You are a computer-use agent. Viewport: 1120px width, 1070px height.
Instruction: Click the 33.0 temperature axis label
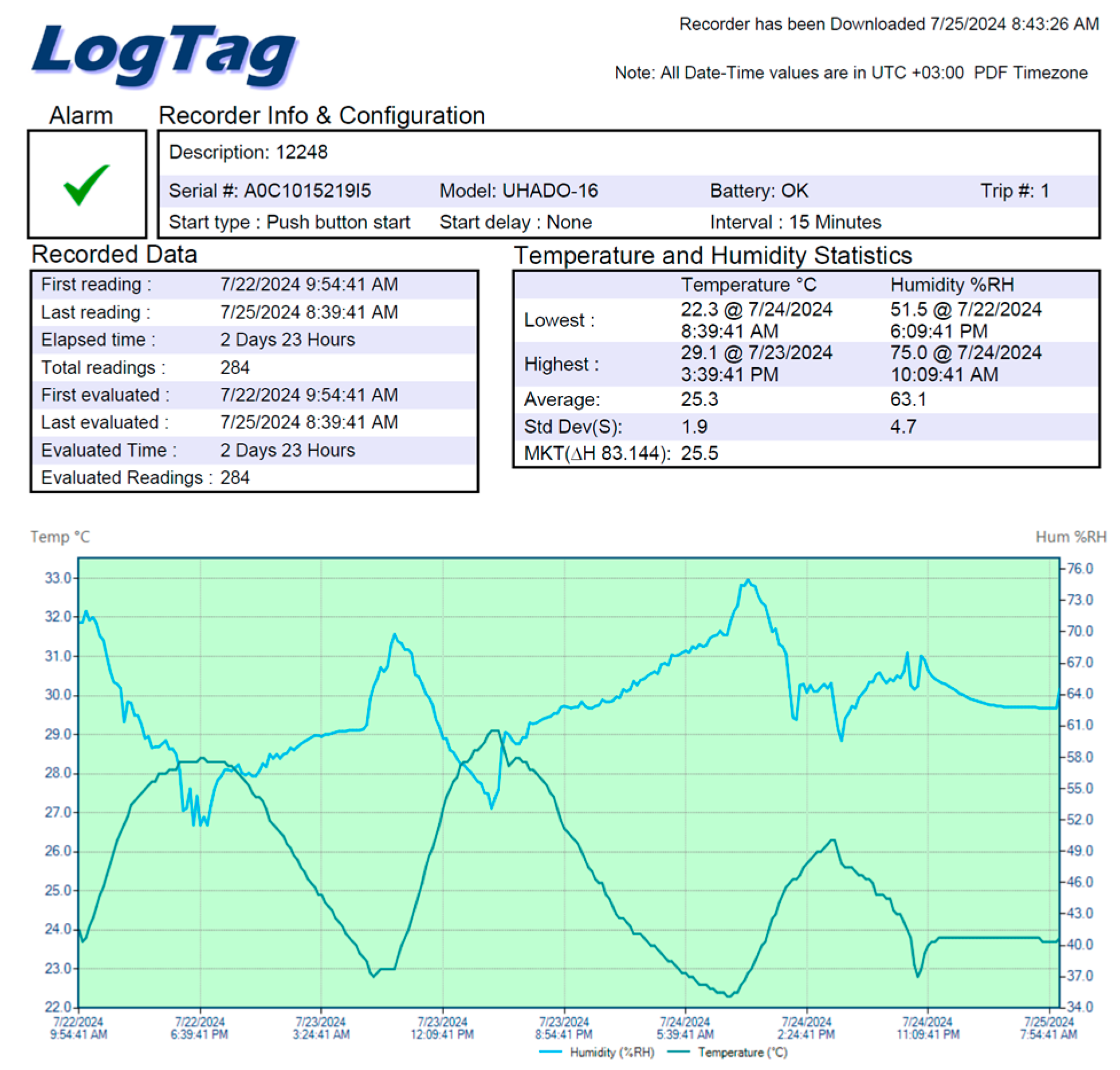(x=58, y=578)
